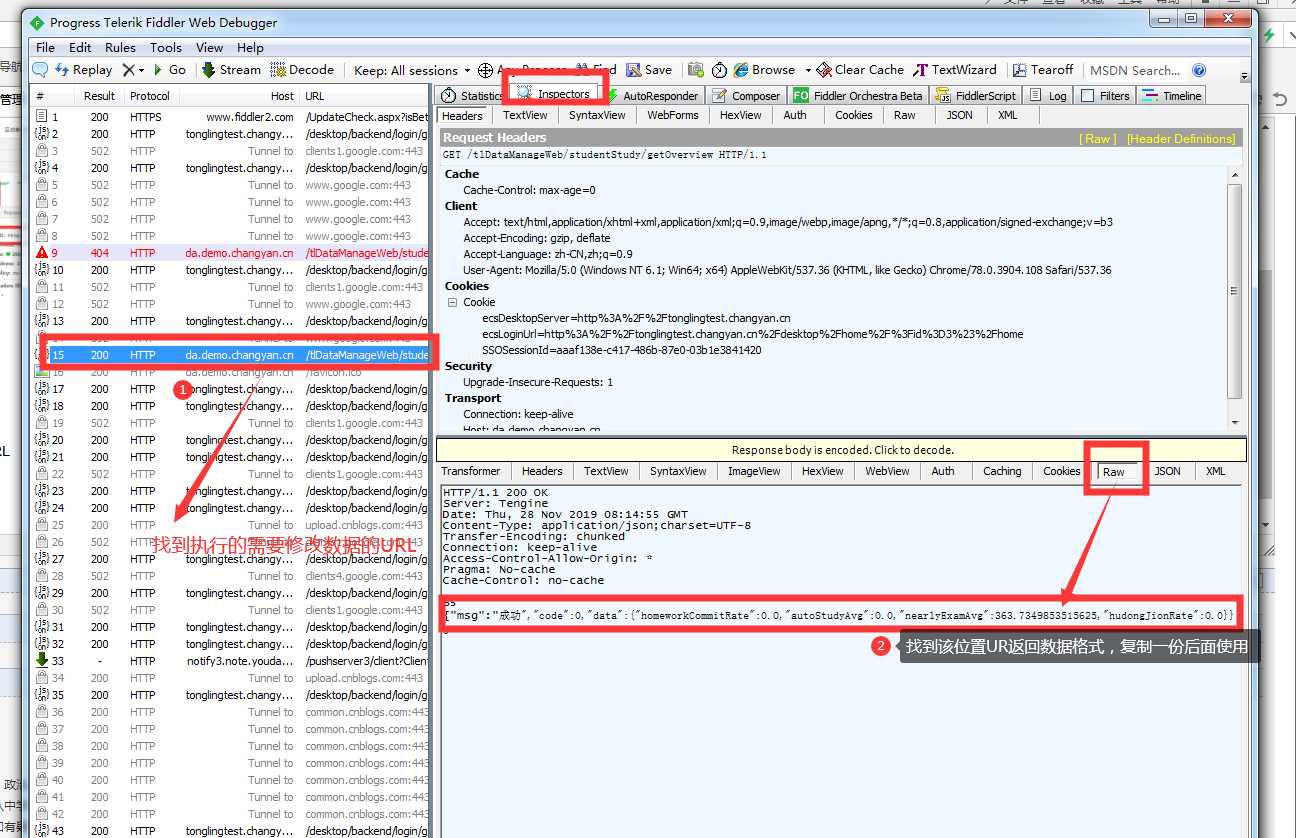Click 'Response body is encoded. Click to decode' bar

pyautogui.click(x=842, y=450)
